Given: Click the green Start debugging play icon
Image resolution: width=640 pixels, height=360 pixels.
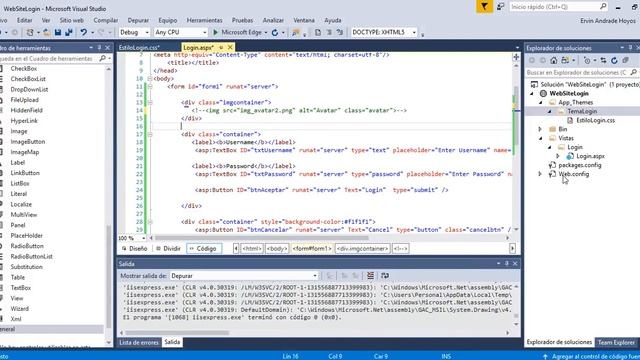Looking at the screenshot, I should pos(216,32).
